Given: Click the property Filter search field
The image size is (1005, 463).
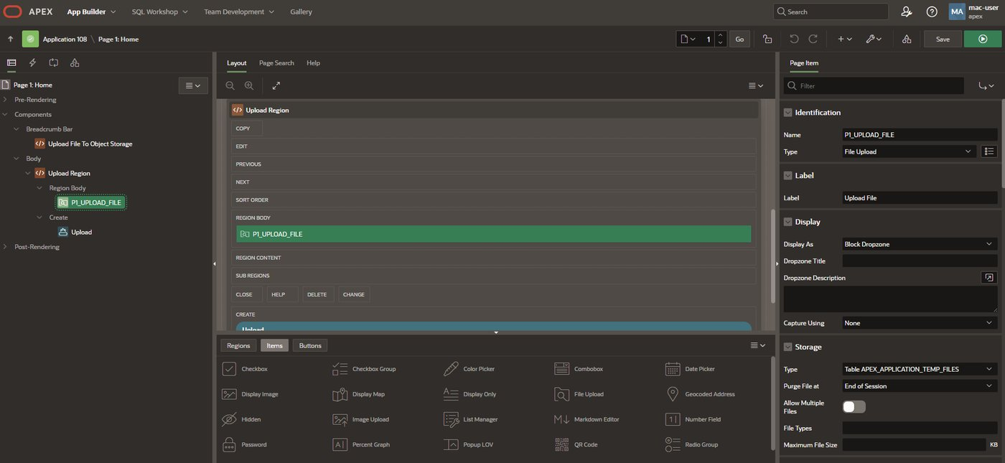Looking at the screenshot, I should click(x=875, y=85).
